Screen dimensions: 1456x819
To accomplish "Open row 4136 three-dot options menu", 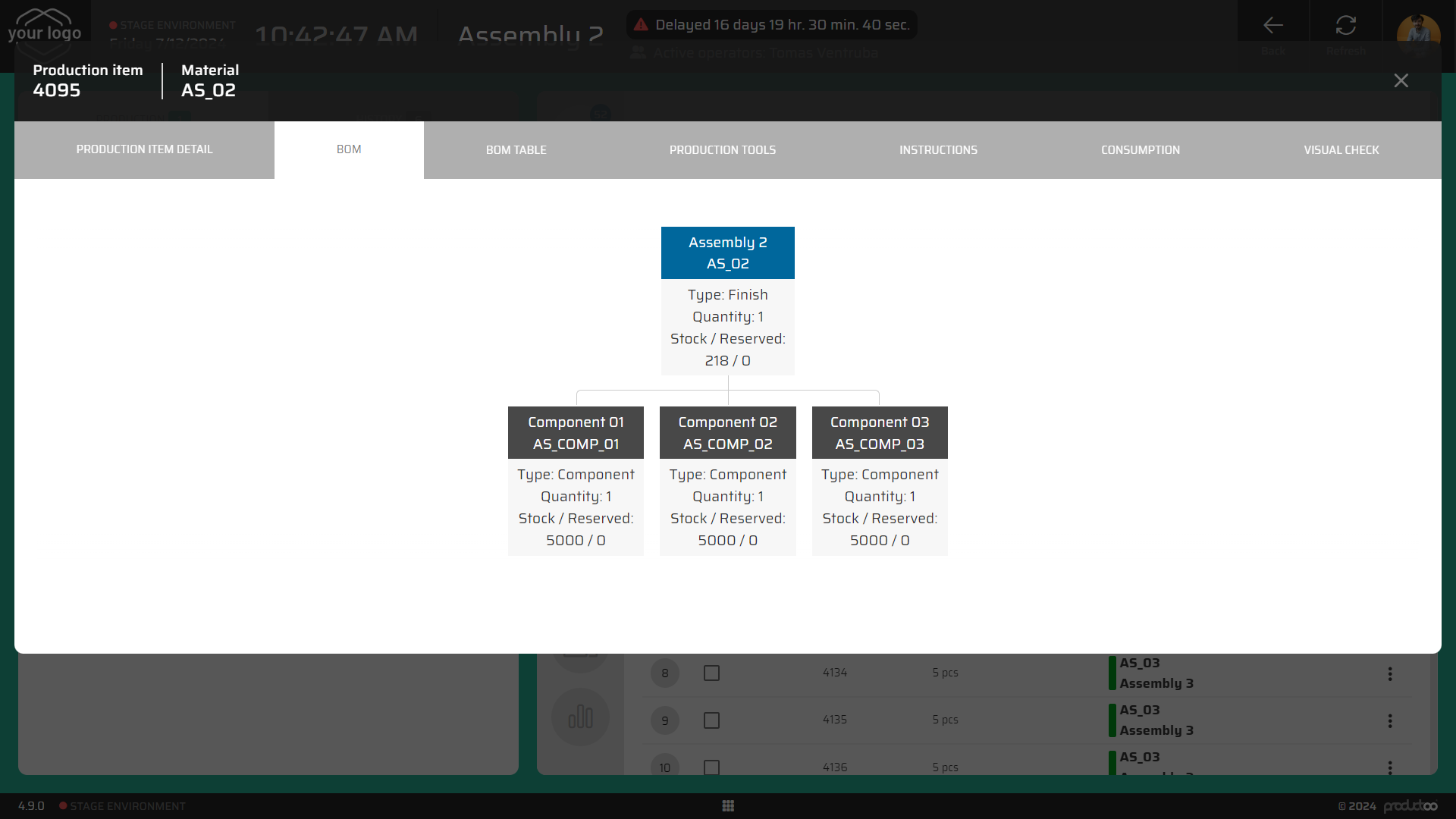I will tap(1390, 767).
